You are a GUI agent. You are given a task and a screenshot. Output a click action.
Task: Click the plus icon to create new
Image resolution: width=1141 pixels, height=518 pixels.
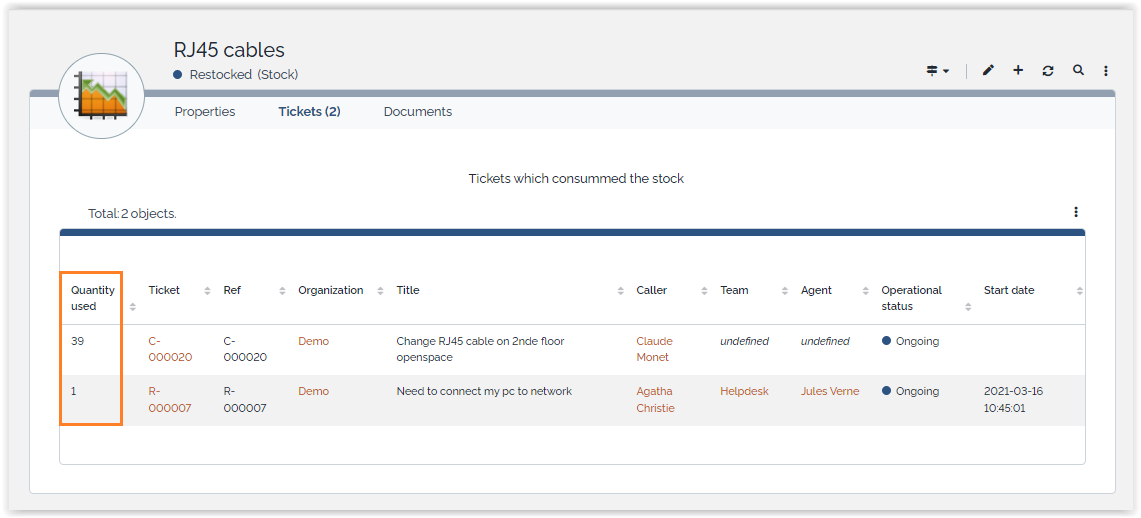[x=1018, y=71]
